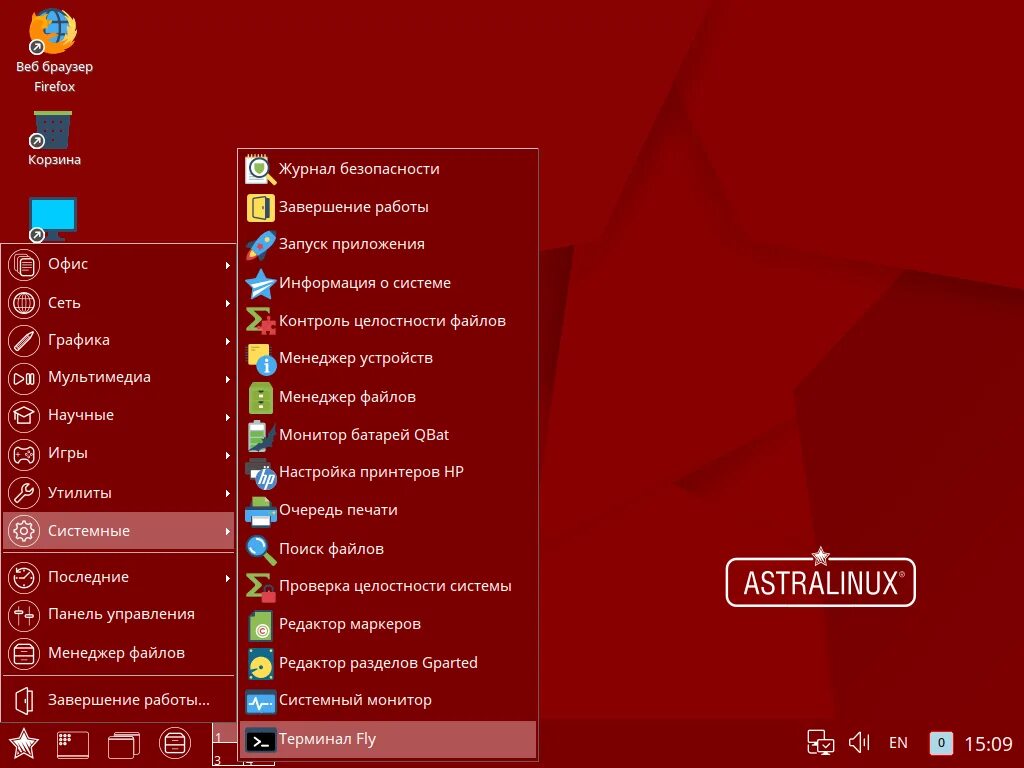Click the green cabinet icon for Менеджер файлов
The image size is (1024, 768).
pos(260,397)
